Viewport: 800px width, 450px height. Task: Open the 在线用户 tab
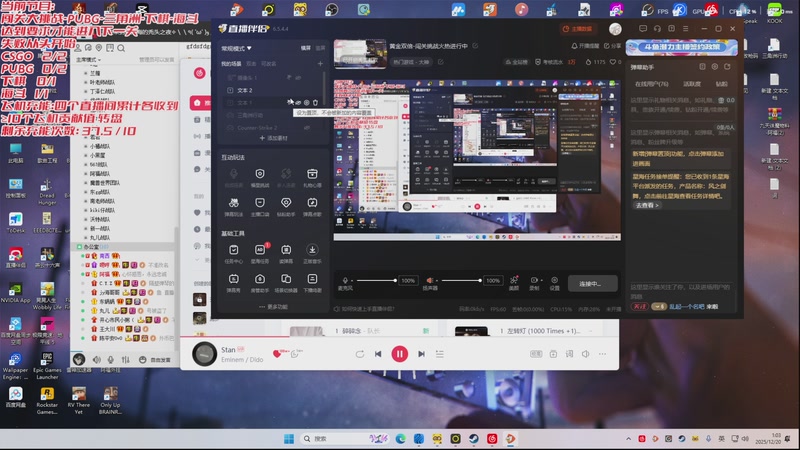(652, 84)
